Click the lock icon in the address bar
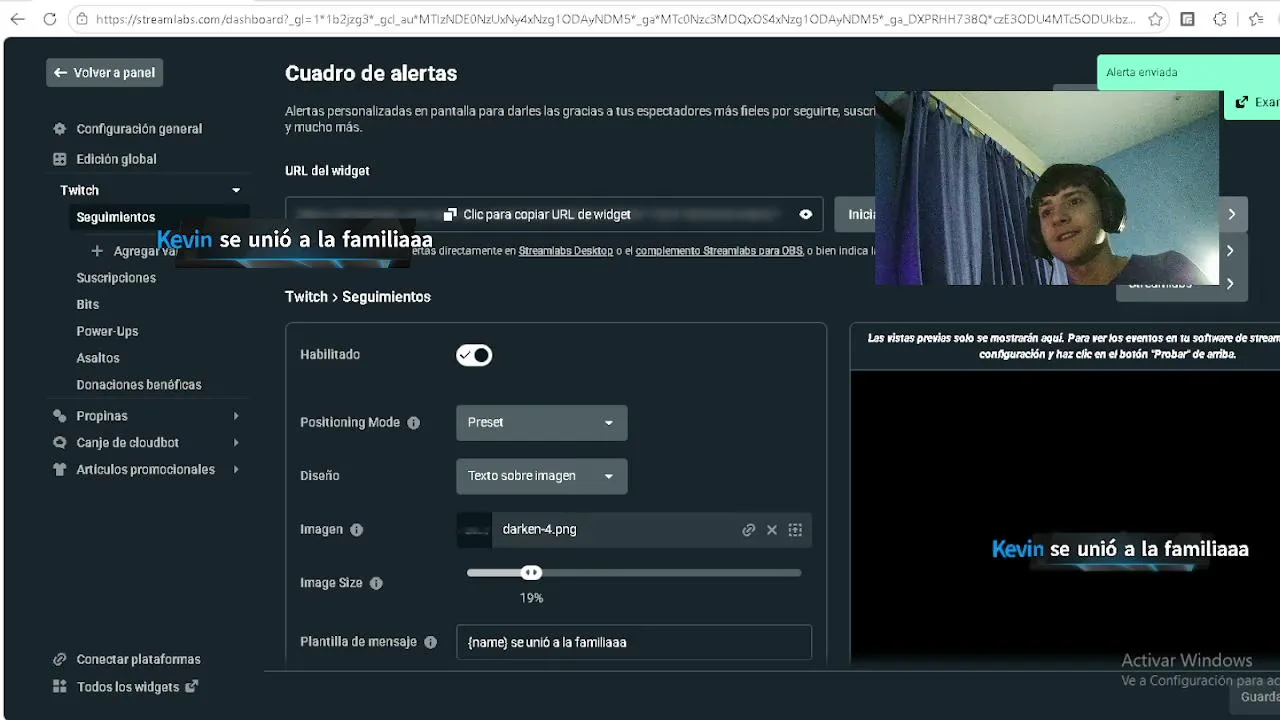Image resolution: width=1280 pixels, height=720 pixels. [83, 19]
